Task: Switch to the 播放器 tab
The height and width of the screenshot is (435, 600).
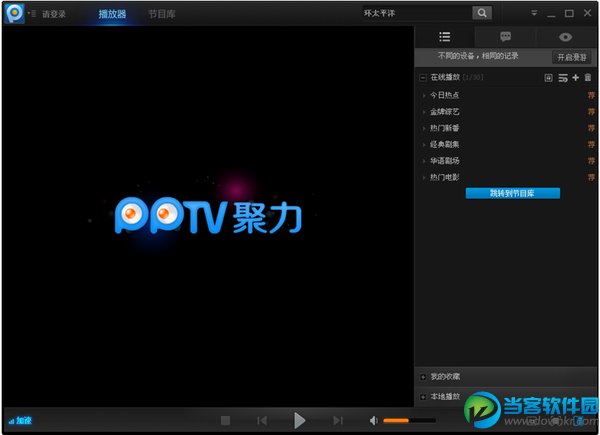Action: tap(112, 14)
